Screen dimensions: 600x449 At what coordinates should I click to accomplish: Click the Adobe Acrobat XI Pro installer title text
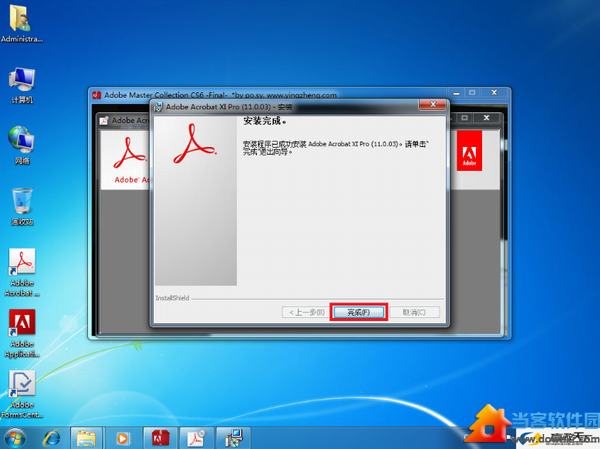tap(229, 107)
